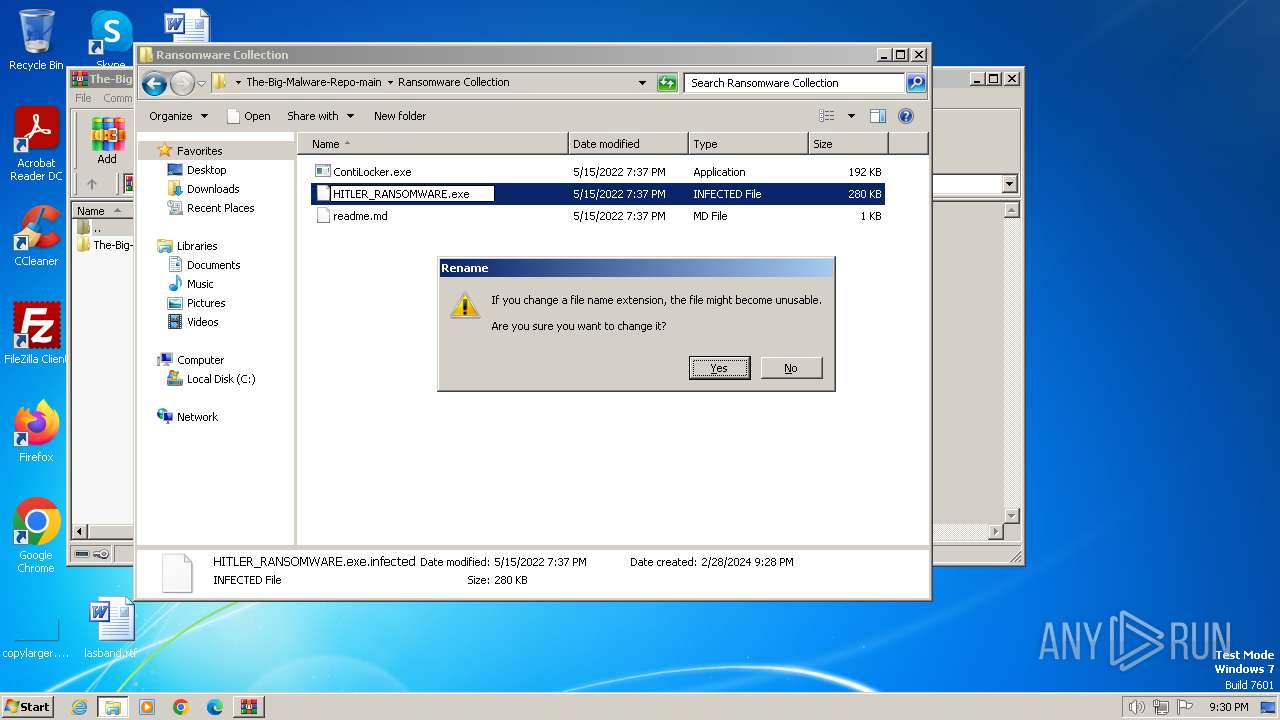Click Open in the toolbar
Image resolution: width=1280 pixels, height=720 pixels.
coord(249,116)
